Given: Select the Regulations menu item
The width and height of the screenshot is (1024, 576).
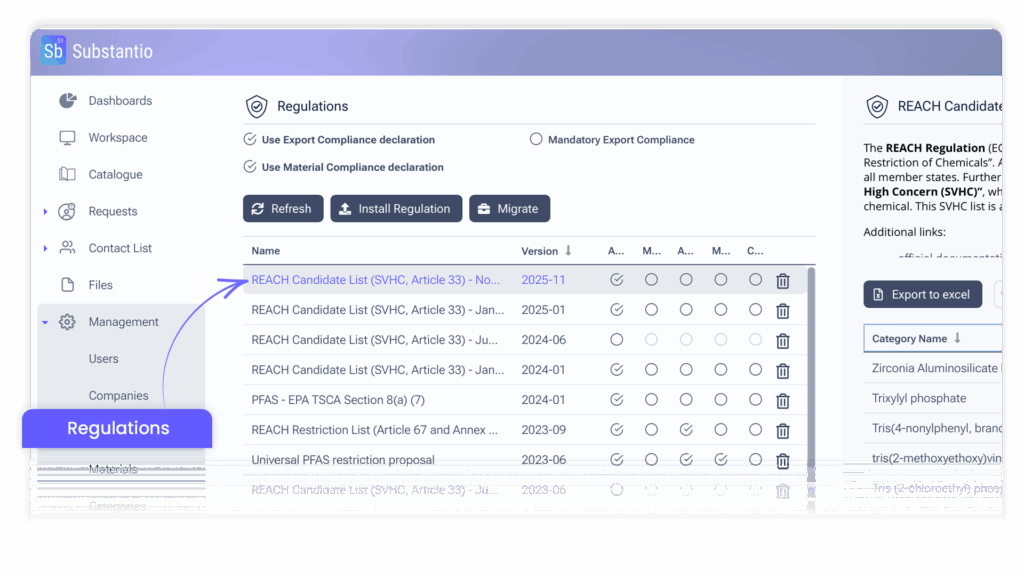Looking at the screenshot, I should [118, 428].
